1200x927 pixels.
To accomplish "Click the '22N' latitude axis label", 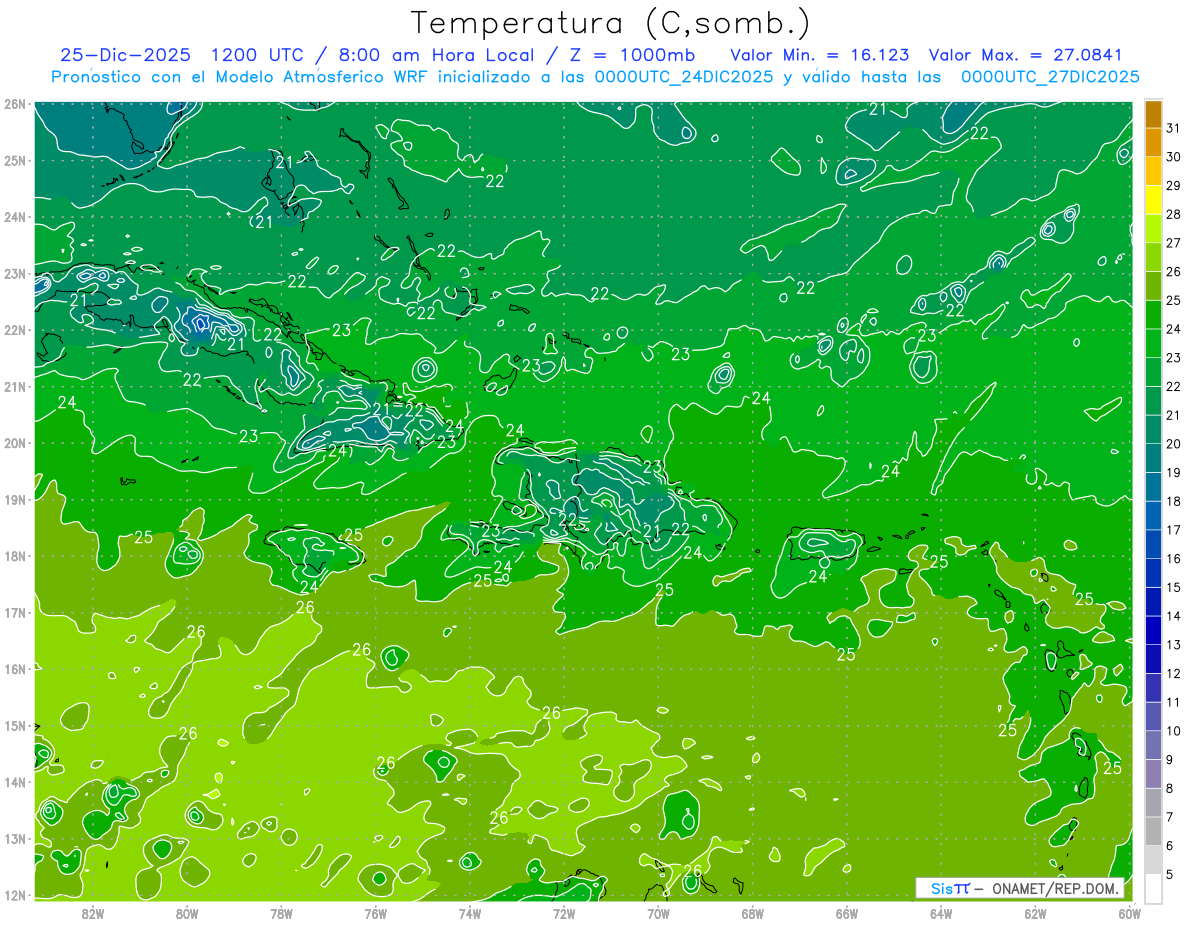I will pyautogui.click(x=14, y=330).
